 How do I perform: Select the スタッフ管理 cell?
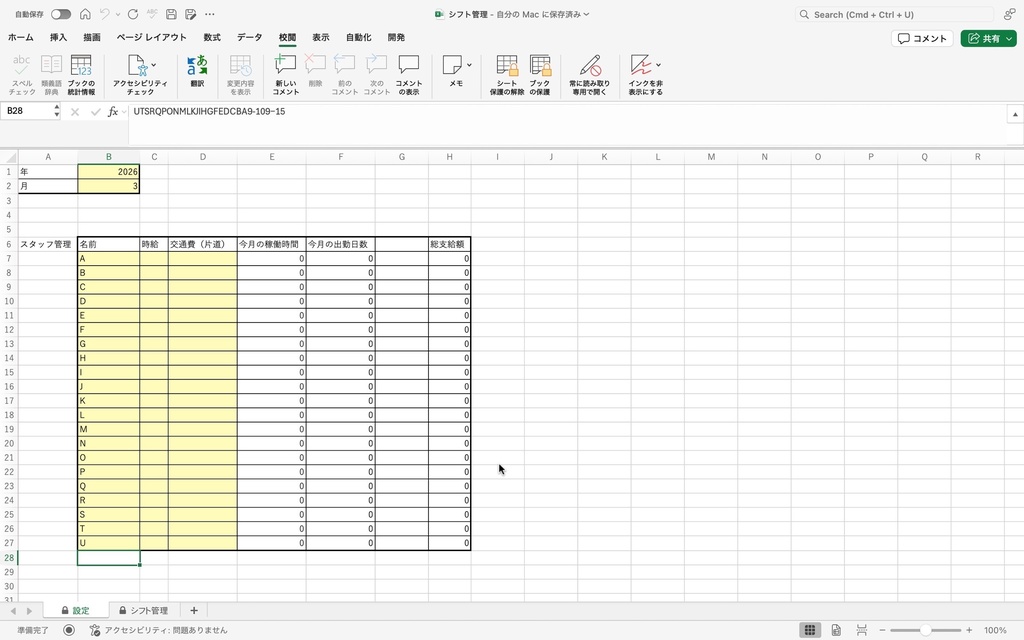tap(48, 244)
